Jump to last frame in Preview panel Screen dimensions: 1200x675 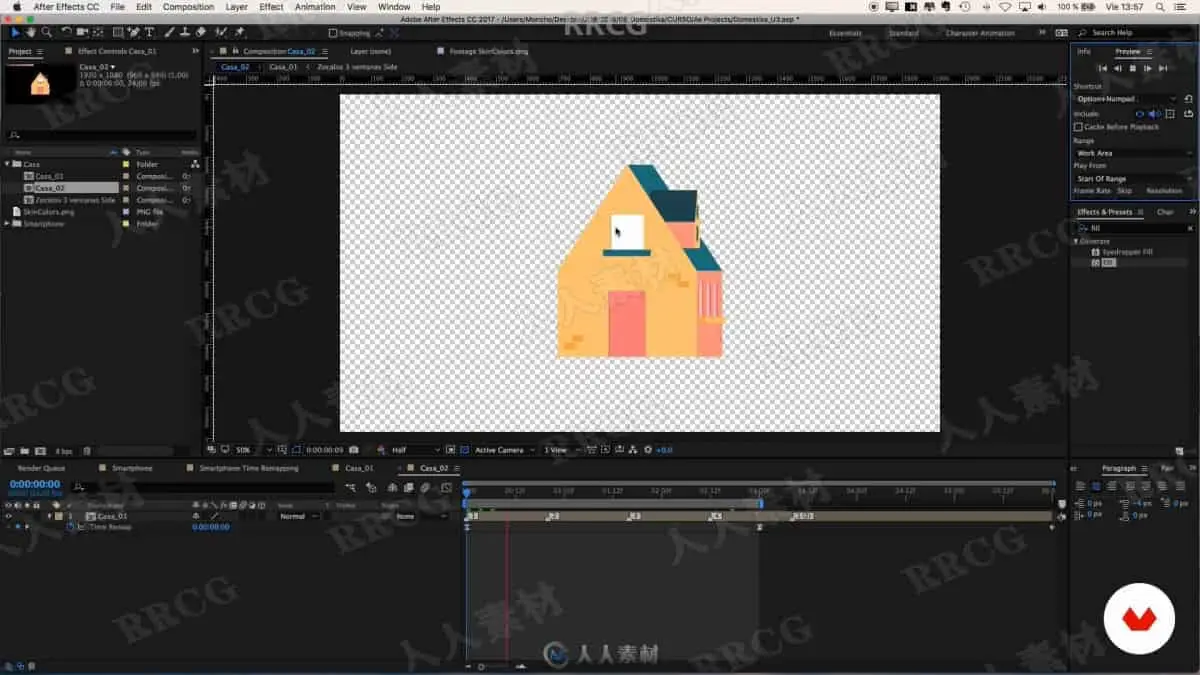[x=1163, y=68]
